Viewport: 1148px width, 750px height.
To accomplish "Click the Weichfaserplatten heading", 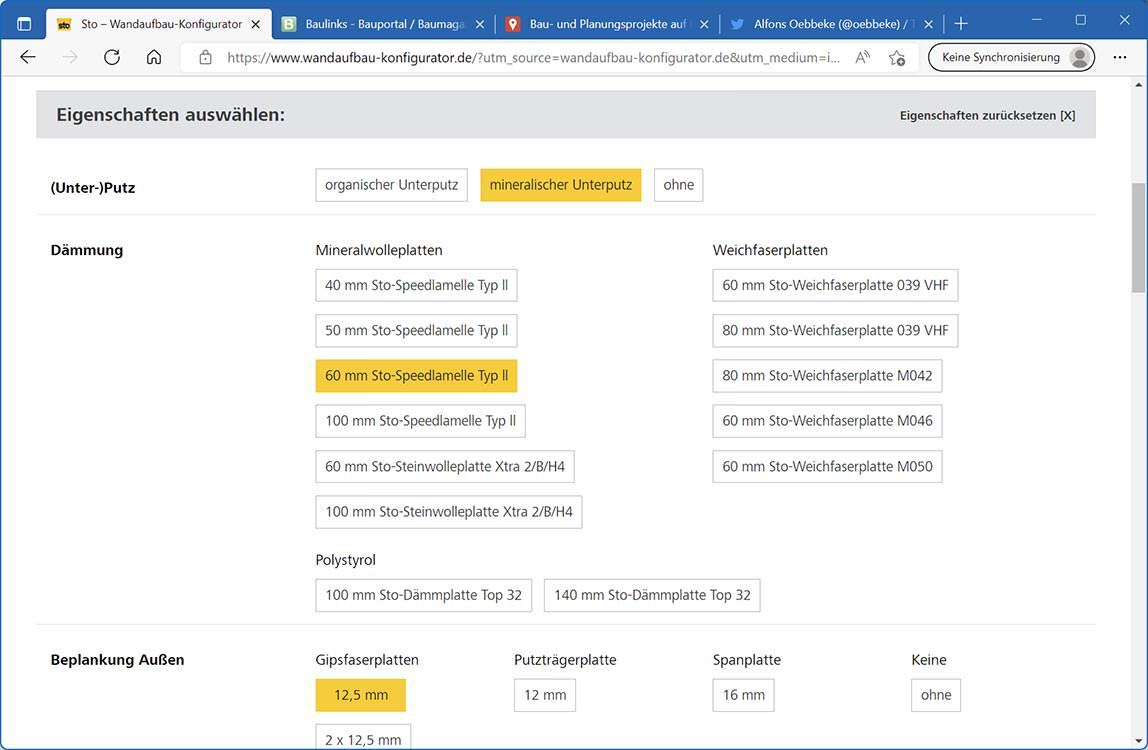I will point(770,250).
